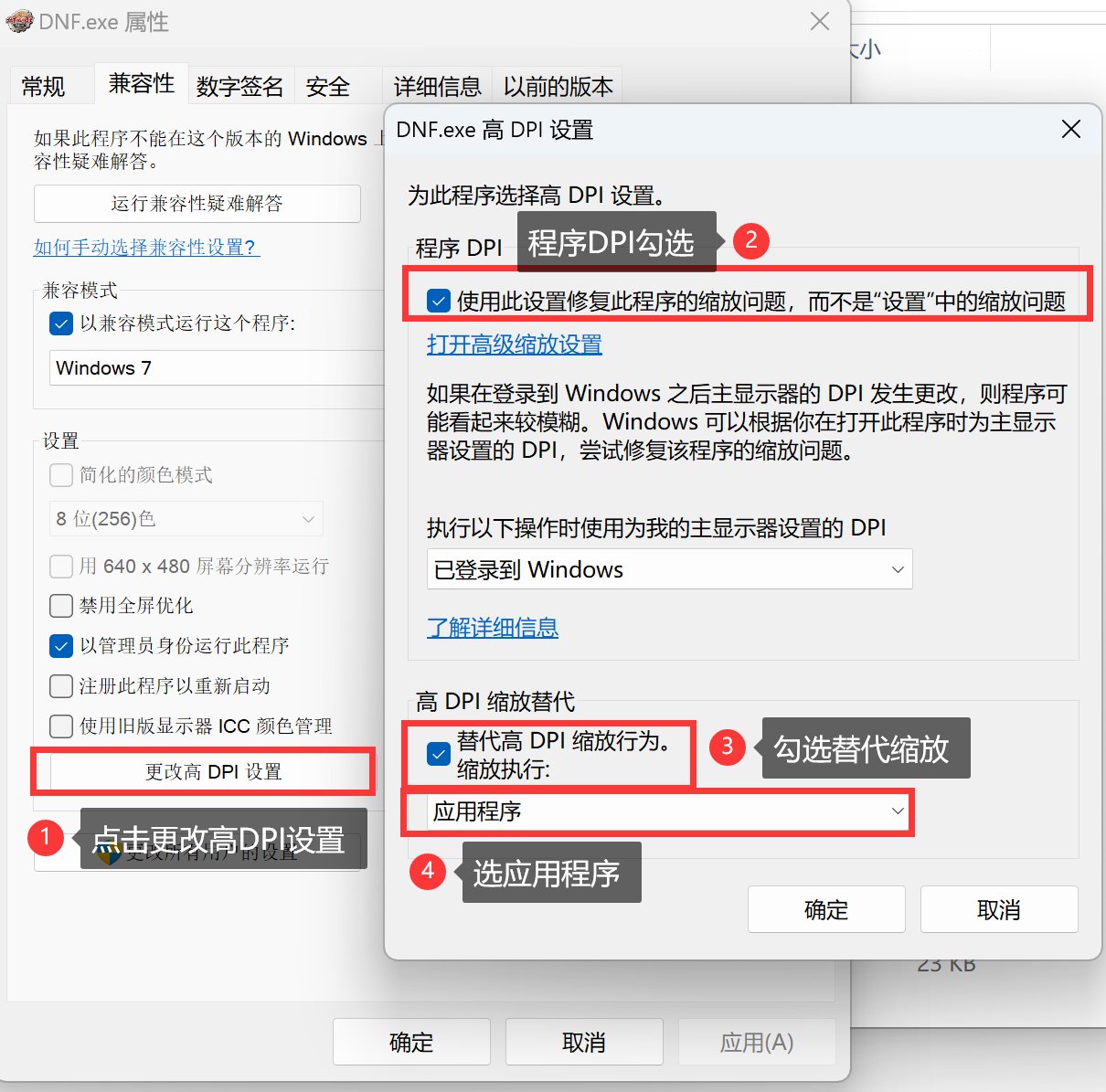Click the 兼容模式 group label
Viewport: 1106px width, 1092px height.
80,291
